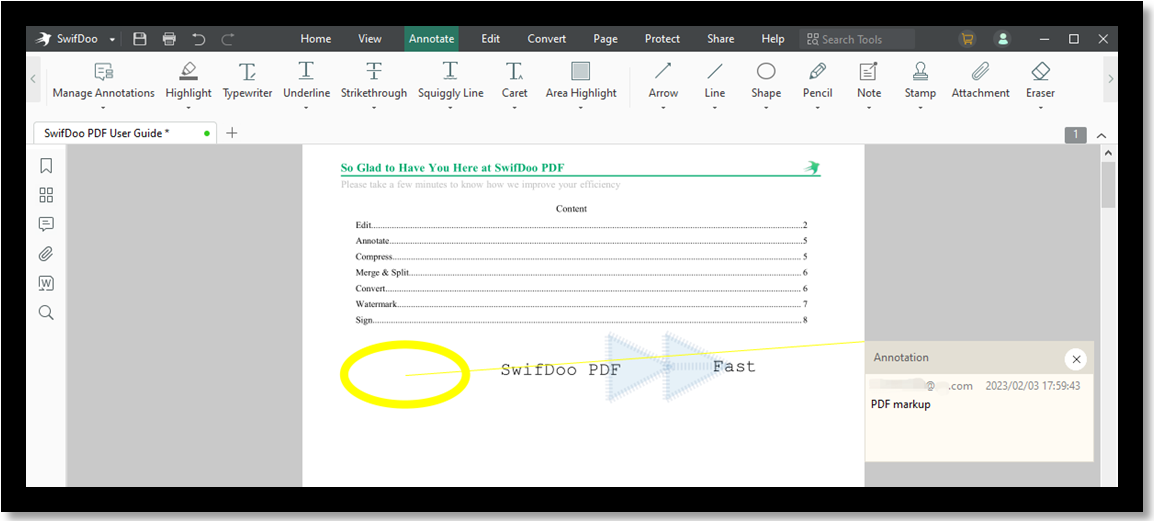Select the Arrow drawing tool
Image resolution: width=1154 pixels, height=521 pixels.
[x=663, y=81]
